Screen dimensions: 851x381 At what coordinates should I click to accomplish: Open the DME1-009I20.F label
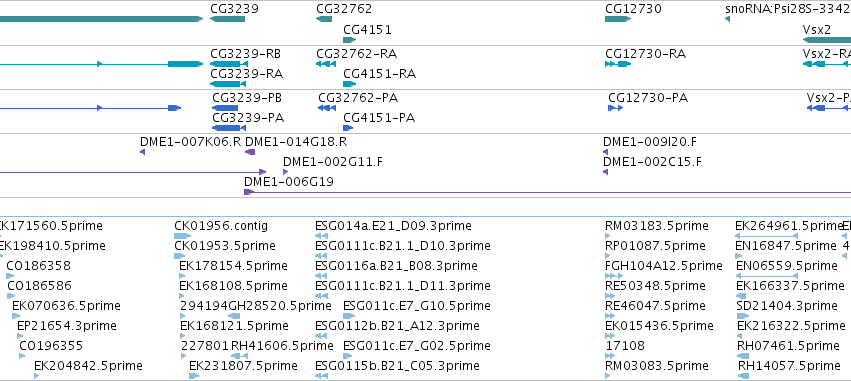pyautogui.click(x=650, y=142)
